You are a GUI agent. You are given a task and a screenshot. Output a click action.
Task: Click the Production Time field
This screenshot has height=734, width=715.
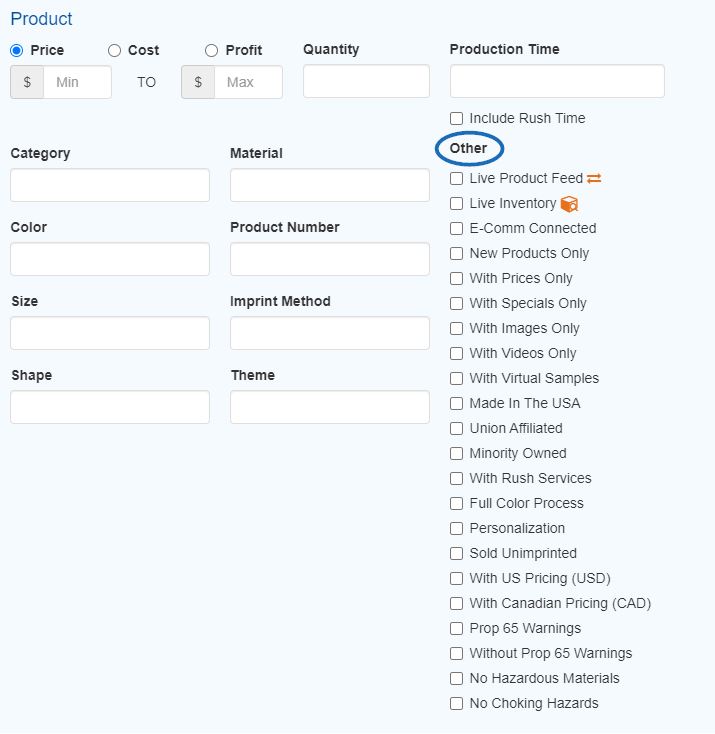point(557,81)
